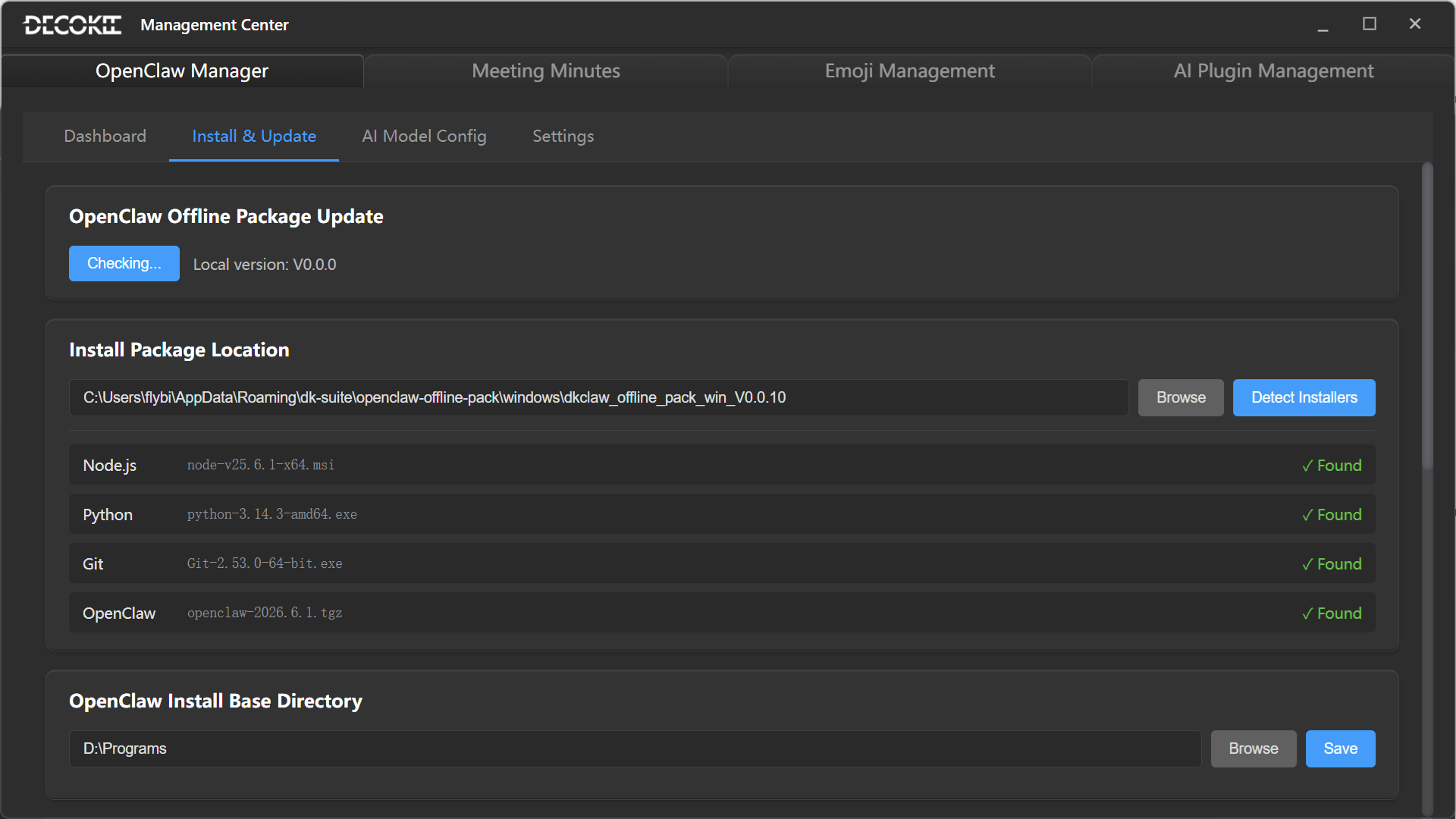Click the openclaw-2026.6.1.tgz file name
1456x819 pixels.
point(265,613)
